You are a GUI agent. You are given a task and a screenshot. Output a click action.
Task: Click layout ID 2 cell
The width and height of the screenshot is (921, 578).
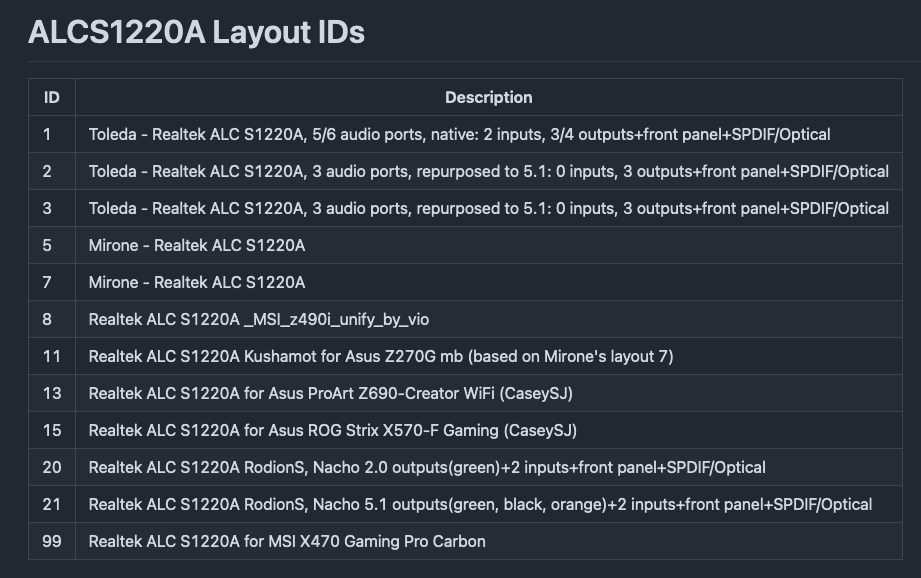[52, 172]
